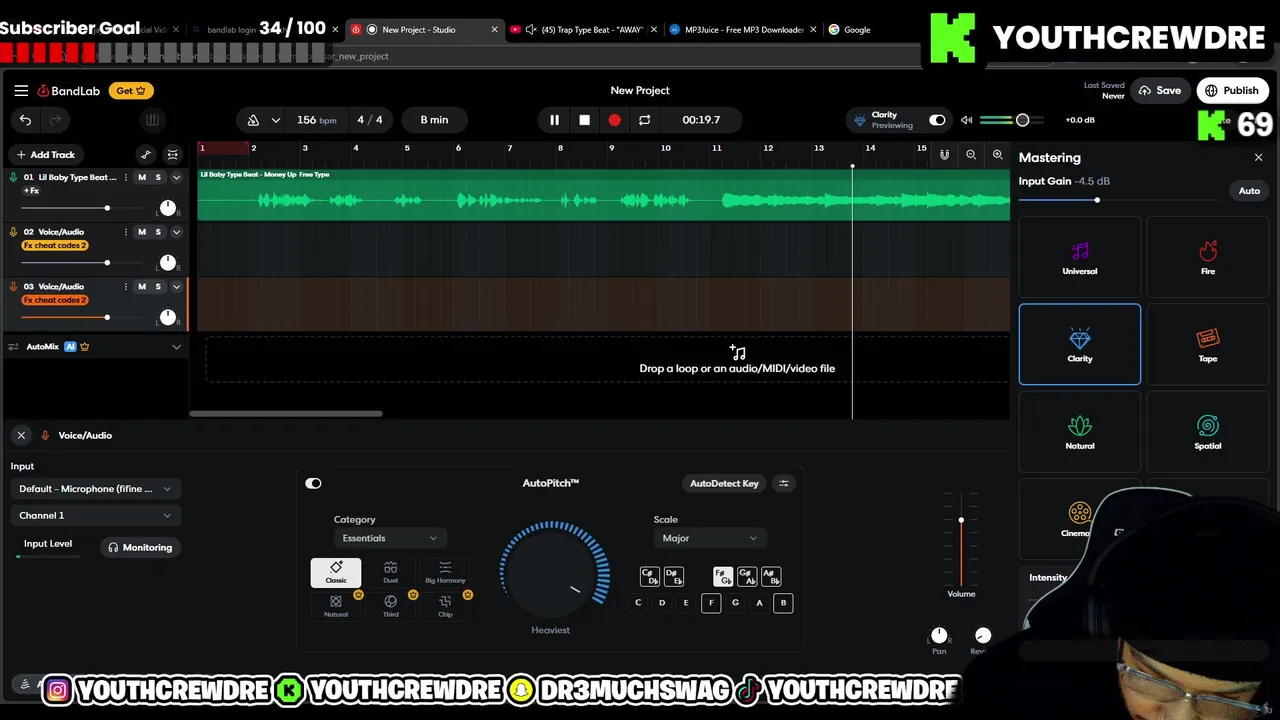Zoom out the timeline

[x=971, y=155]
